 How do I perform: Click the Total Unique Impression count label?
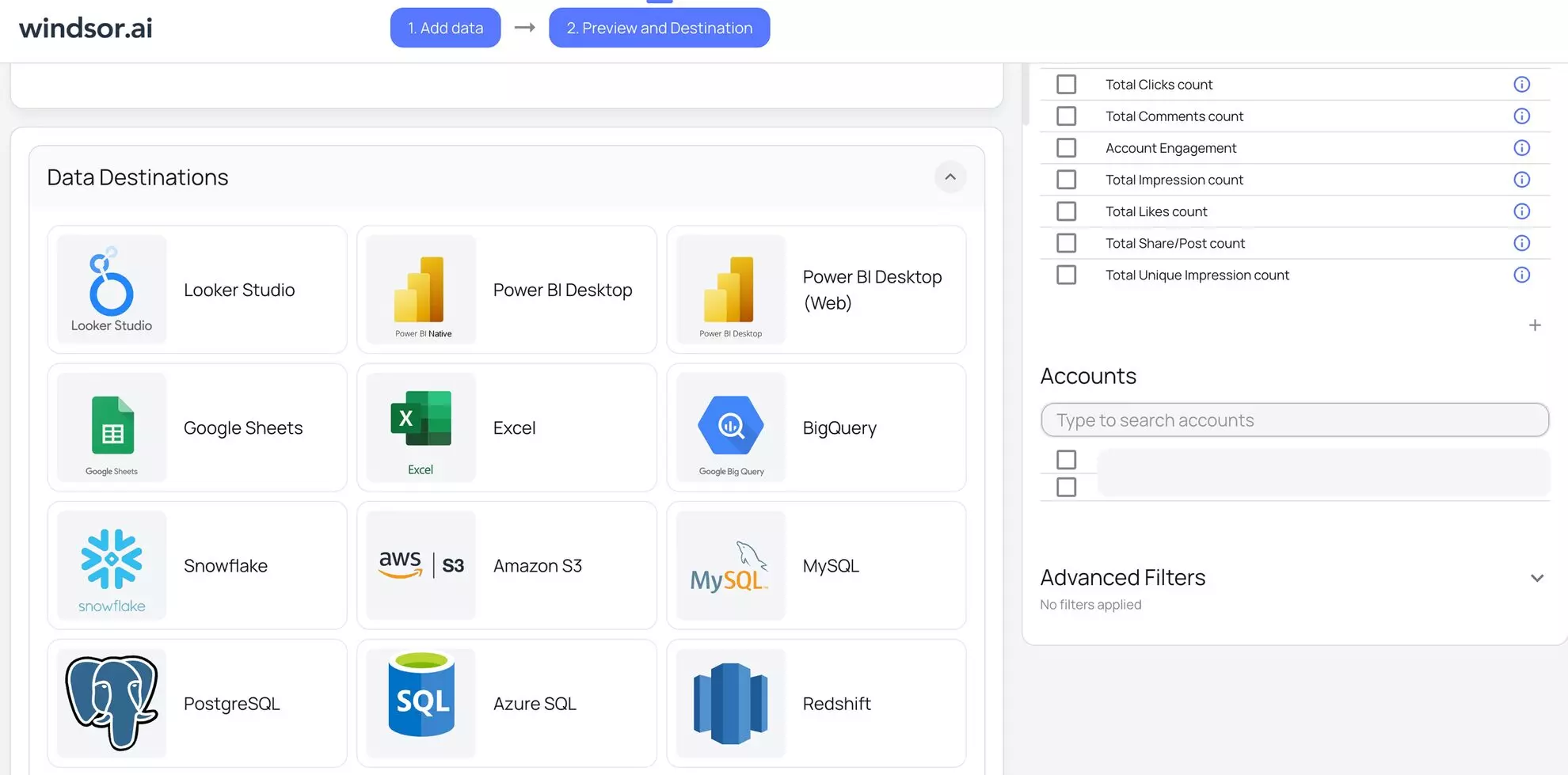(1197, 275)
